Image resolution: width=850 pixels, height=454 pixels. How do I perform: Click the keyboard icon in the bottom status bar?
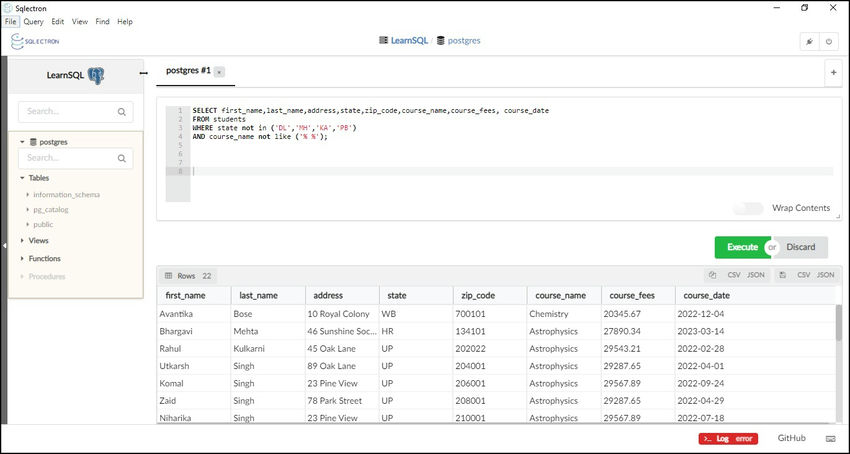pos(830,438)
